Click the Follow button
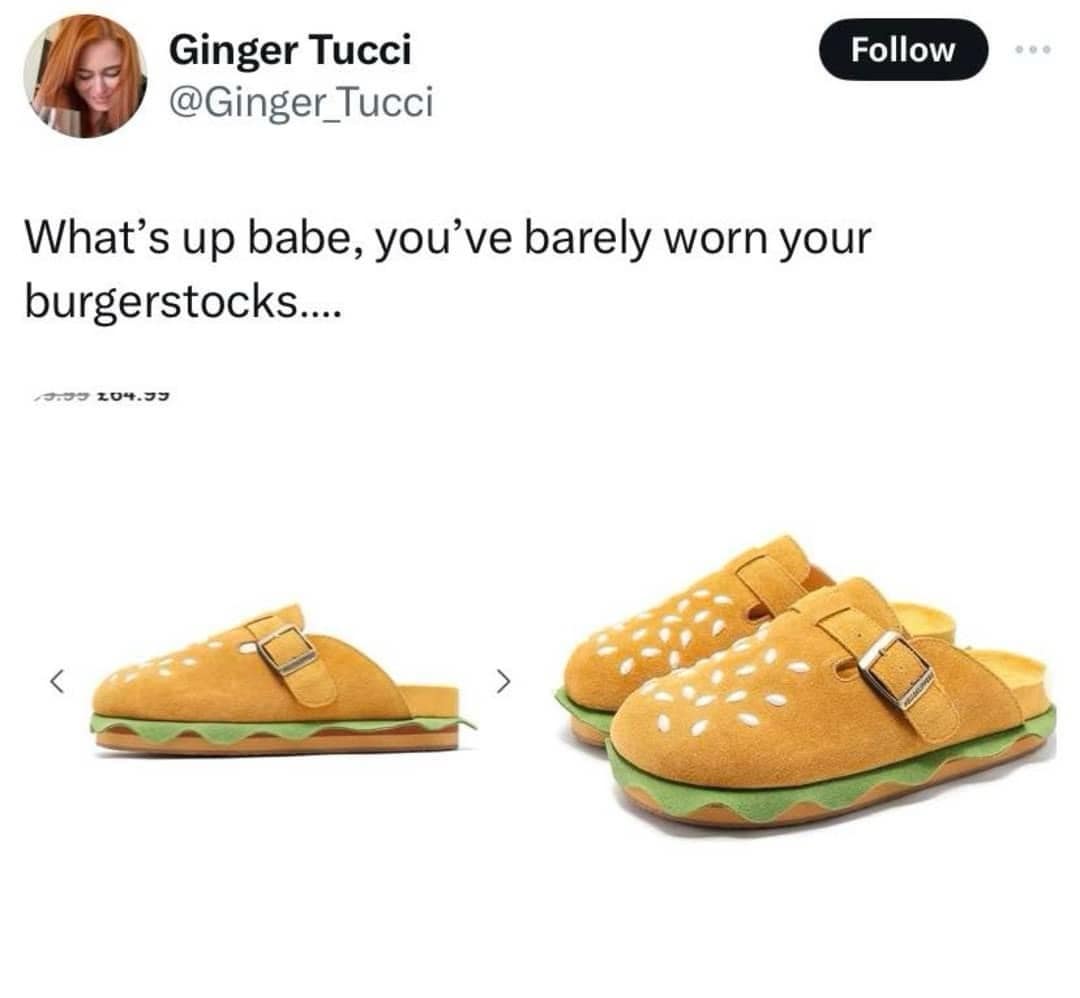 point(903,50)
